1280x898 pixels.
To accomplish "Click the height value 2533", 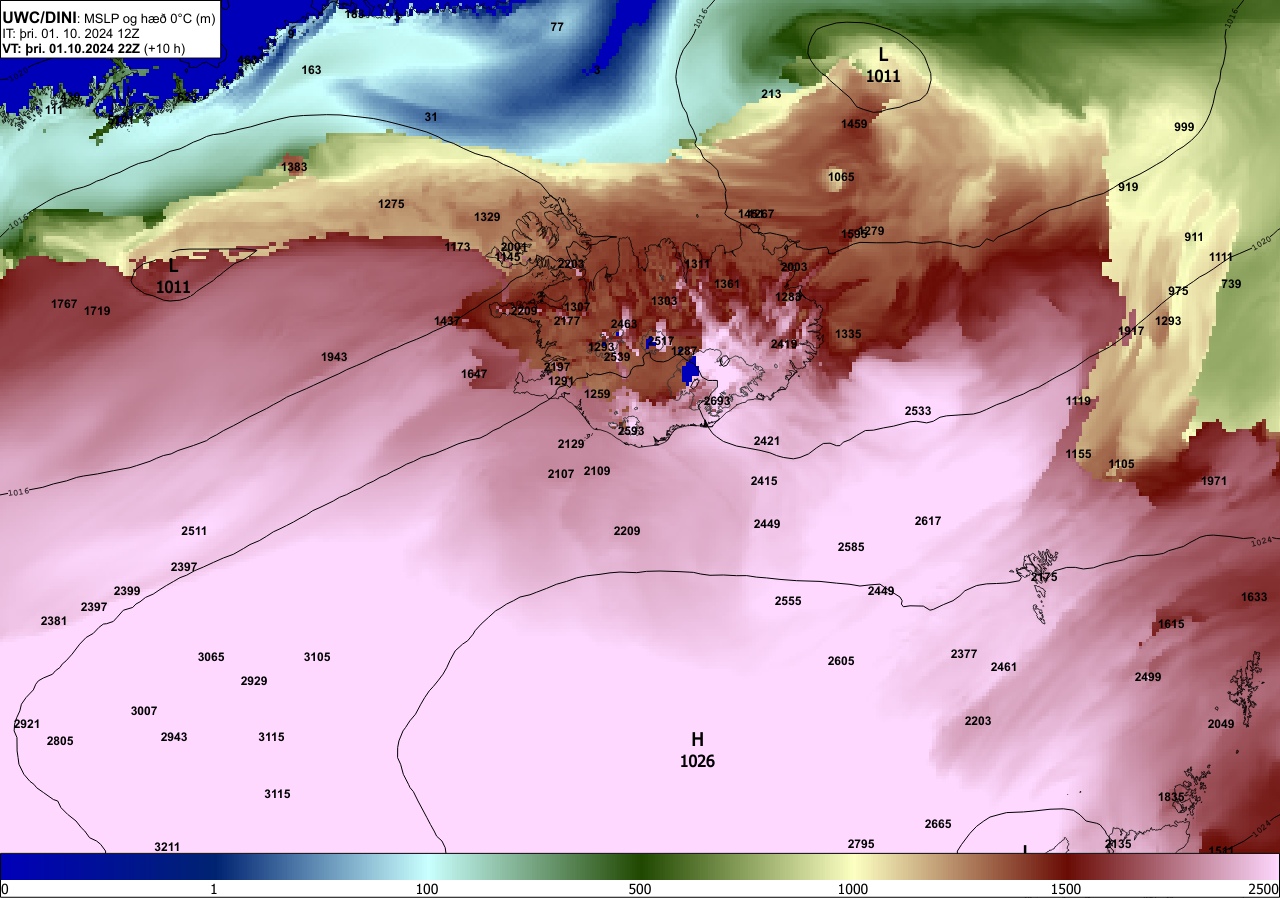I will pyautogui.click(x=918, y=411).
